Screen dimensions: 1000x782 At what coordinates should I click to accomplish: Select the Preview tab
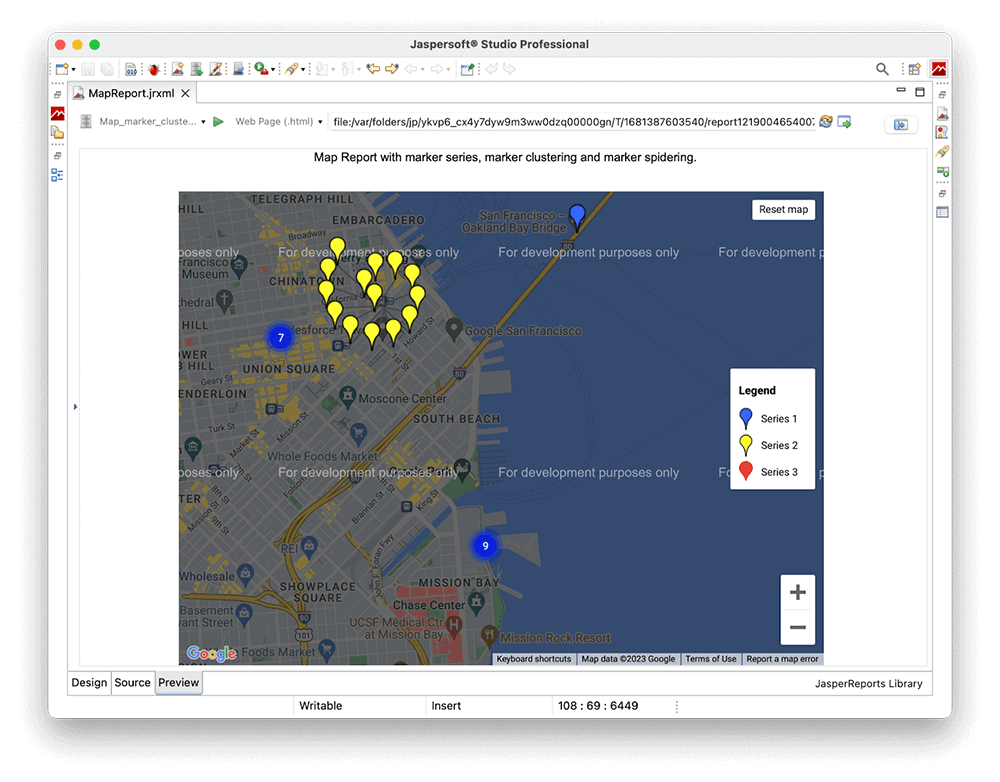click(179, 682)
